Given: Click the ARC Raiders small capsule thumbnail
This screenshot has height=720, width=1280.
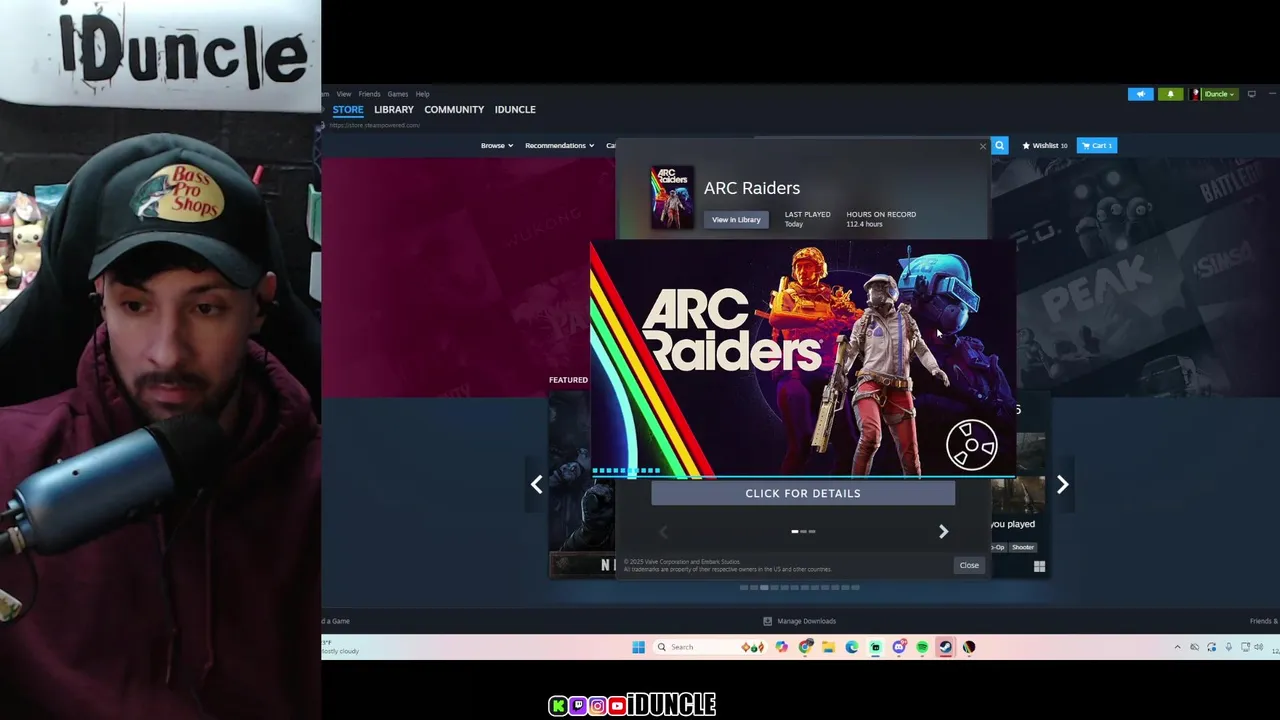Looking at the screenshot, I should click(671, 198).
